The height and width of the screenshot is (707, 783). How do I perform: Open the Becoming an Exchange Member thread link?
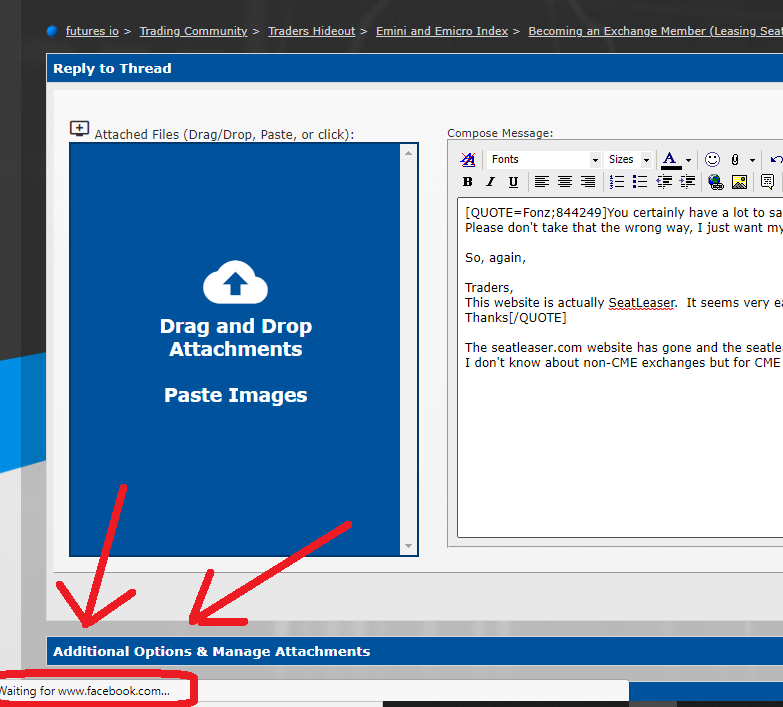click(656, 31)
